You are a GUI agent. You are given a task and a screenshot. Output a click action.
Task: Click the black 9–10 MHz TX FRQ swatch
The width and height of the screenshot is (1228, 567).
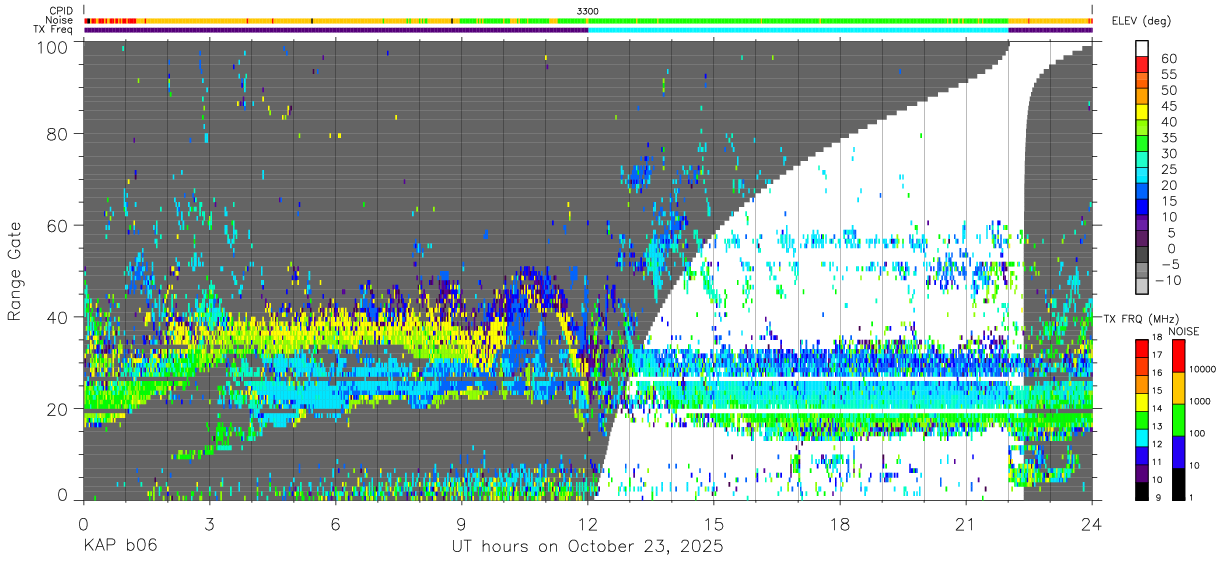coord(1141,489)
